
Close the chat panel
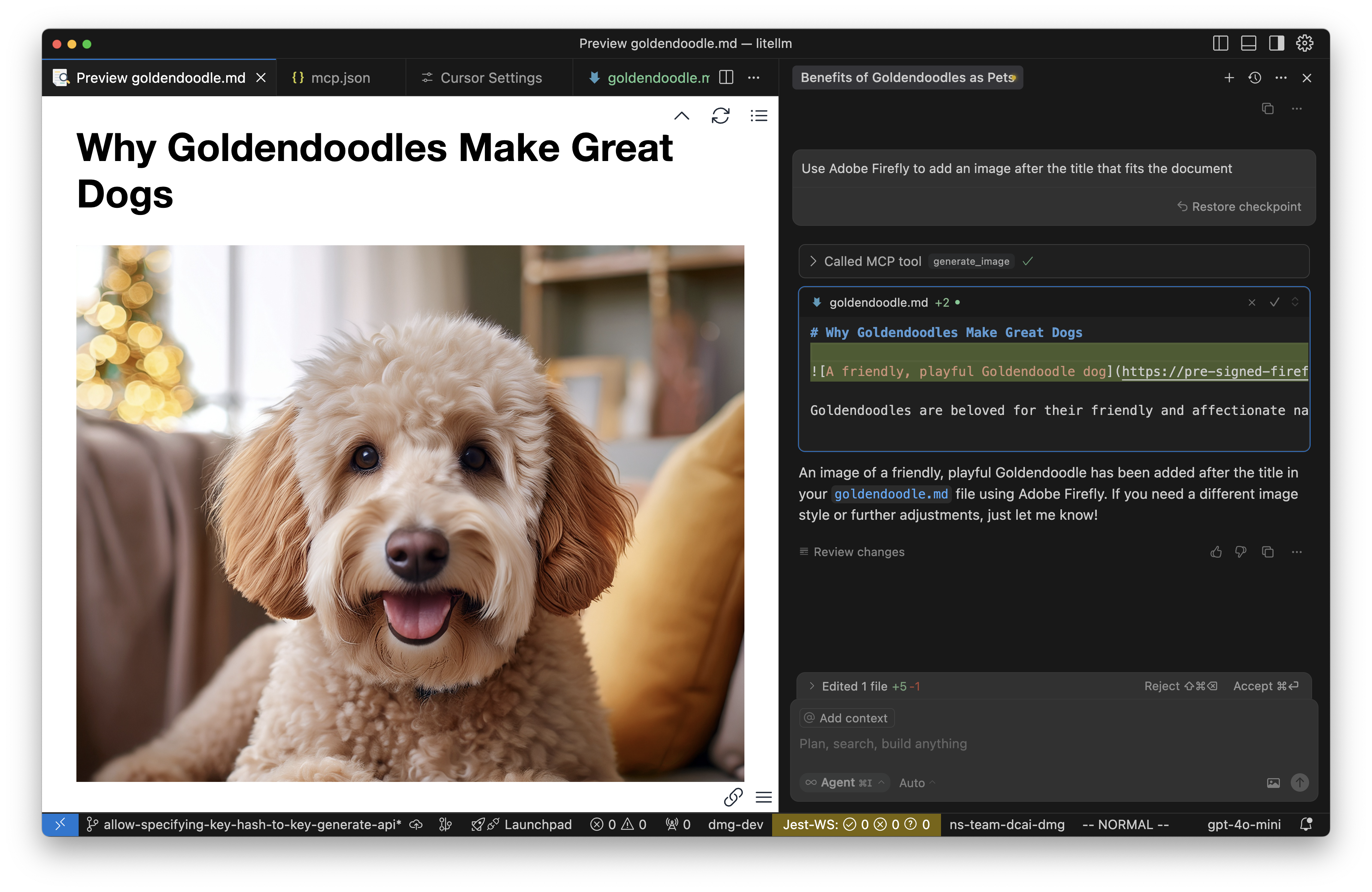[1306, 77]
